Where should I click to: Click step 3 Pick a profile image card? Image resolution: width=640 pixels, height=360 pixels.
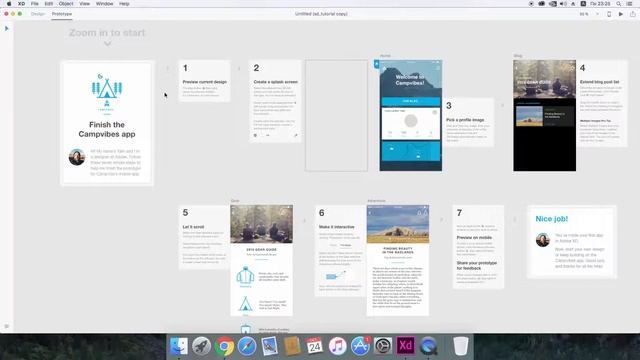pos(468,122)
